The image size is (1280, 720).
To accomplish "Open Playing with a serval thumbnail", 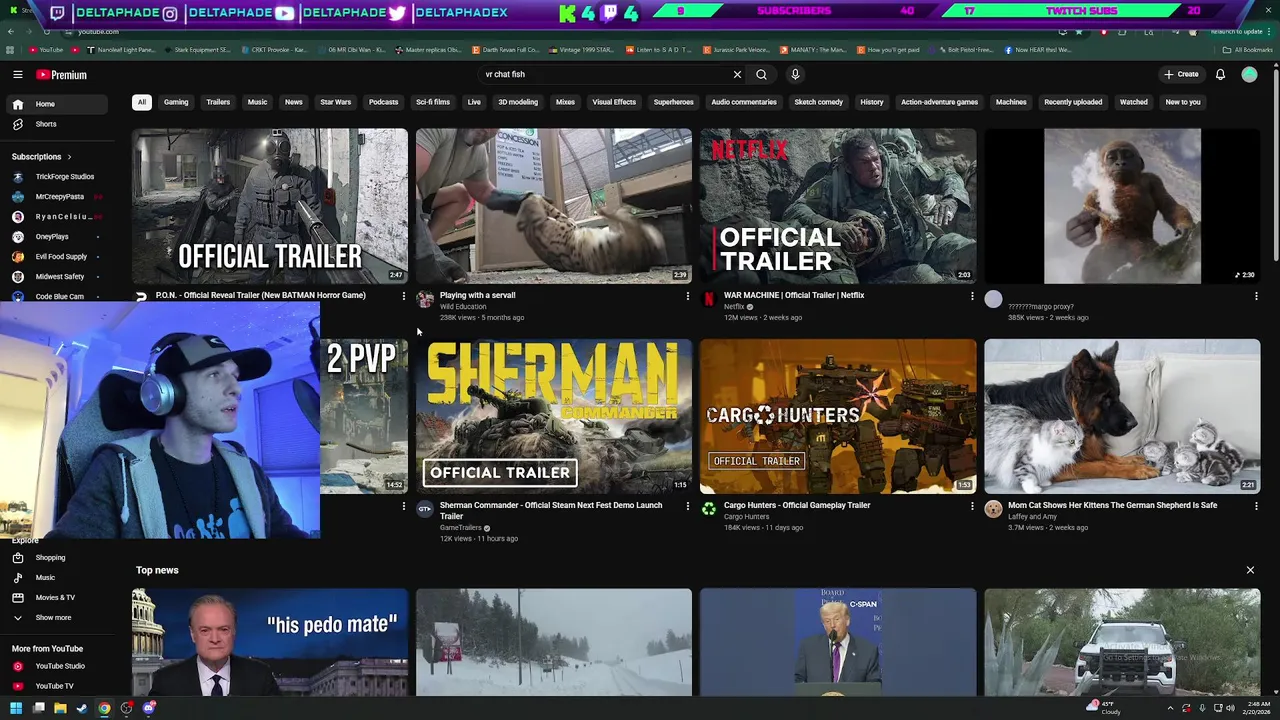I will click(554, 206).
